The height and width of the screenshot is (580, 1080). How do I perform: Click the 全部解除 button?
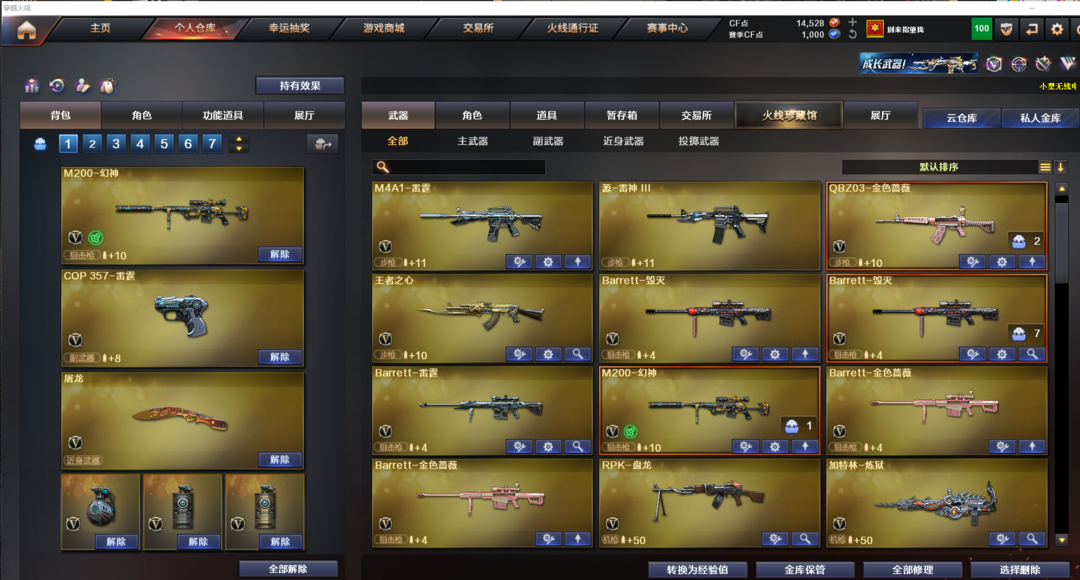[x=288, y=569]
